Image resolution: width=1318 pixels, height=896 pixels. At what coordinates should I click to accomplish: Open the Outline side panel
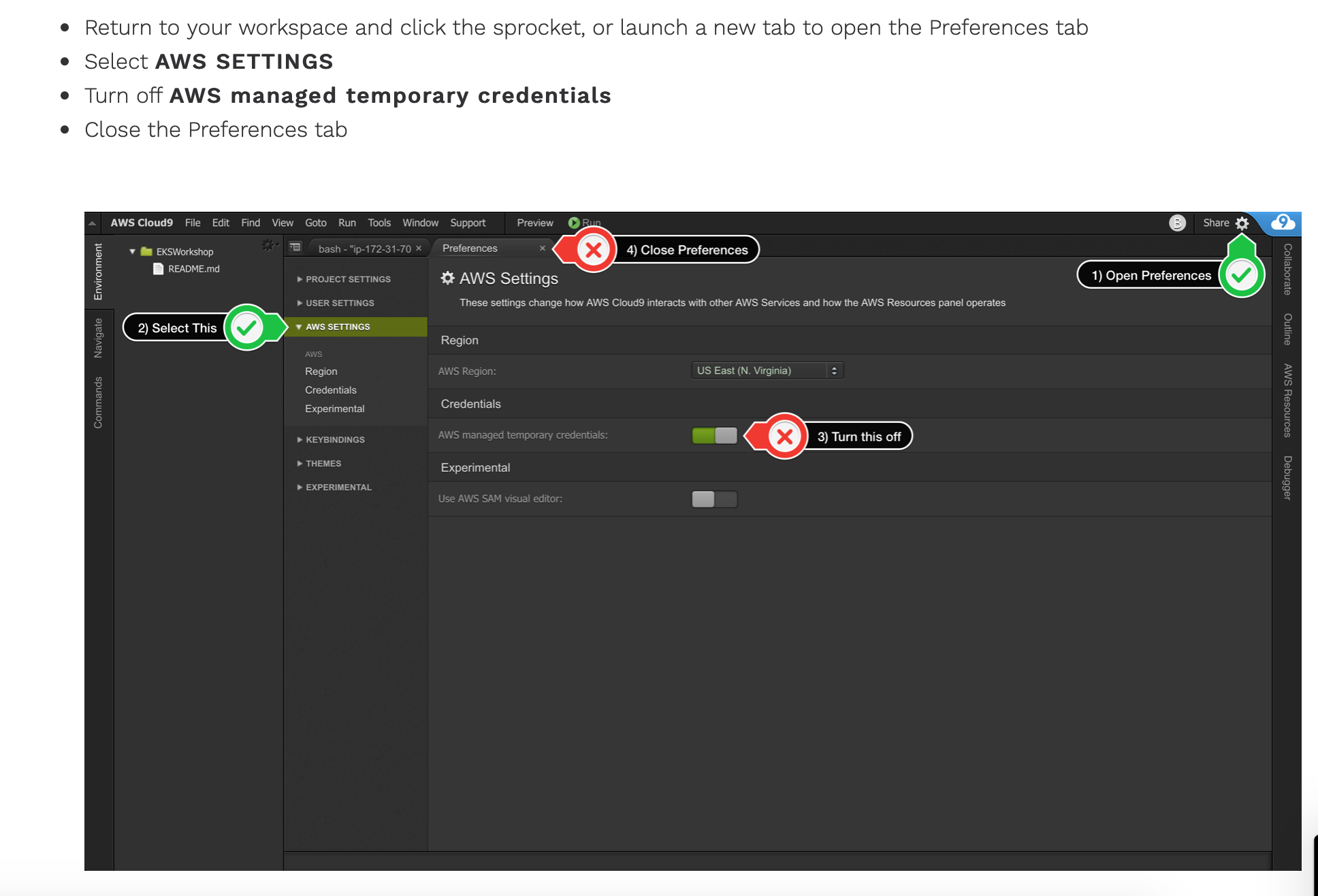pos(1287,330)
